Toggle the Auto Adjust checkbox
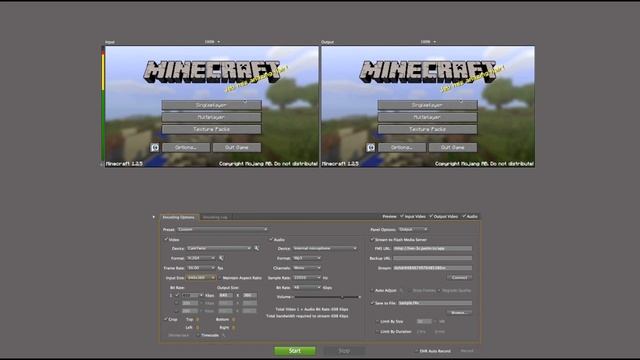 [372, 290]
